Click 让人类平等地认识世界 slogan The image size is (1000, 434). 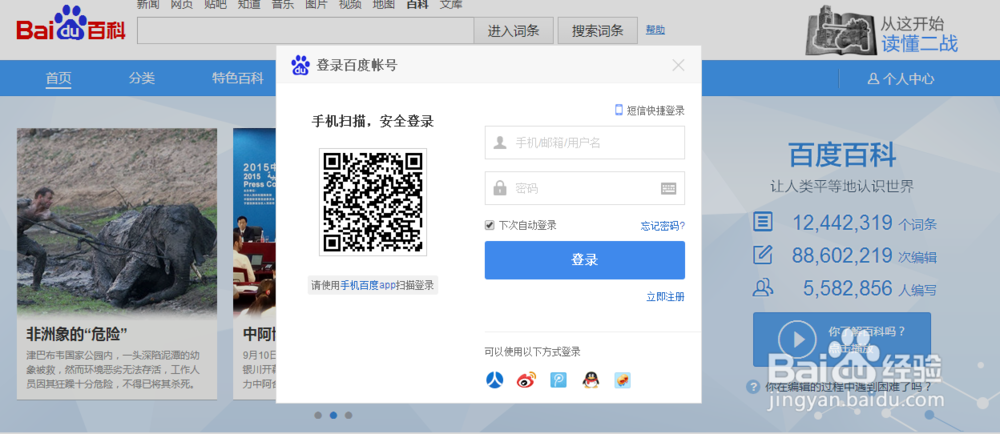(842, 187)
